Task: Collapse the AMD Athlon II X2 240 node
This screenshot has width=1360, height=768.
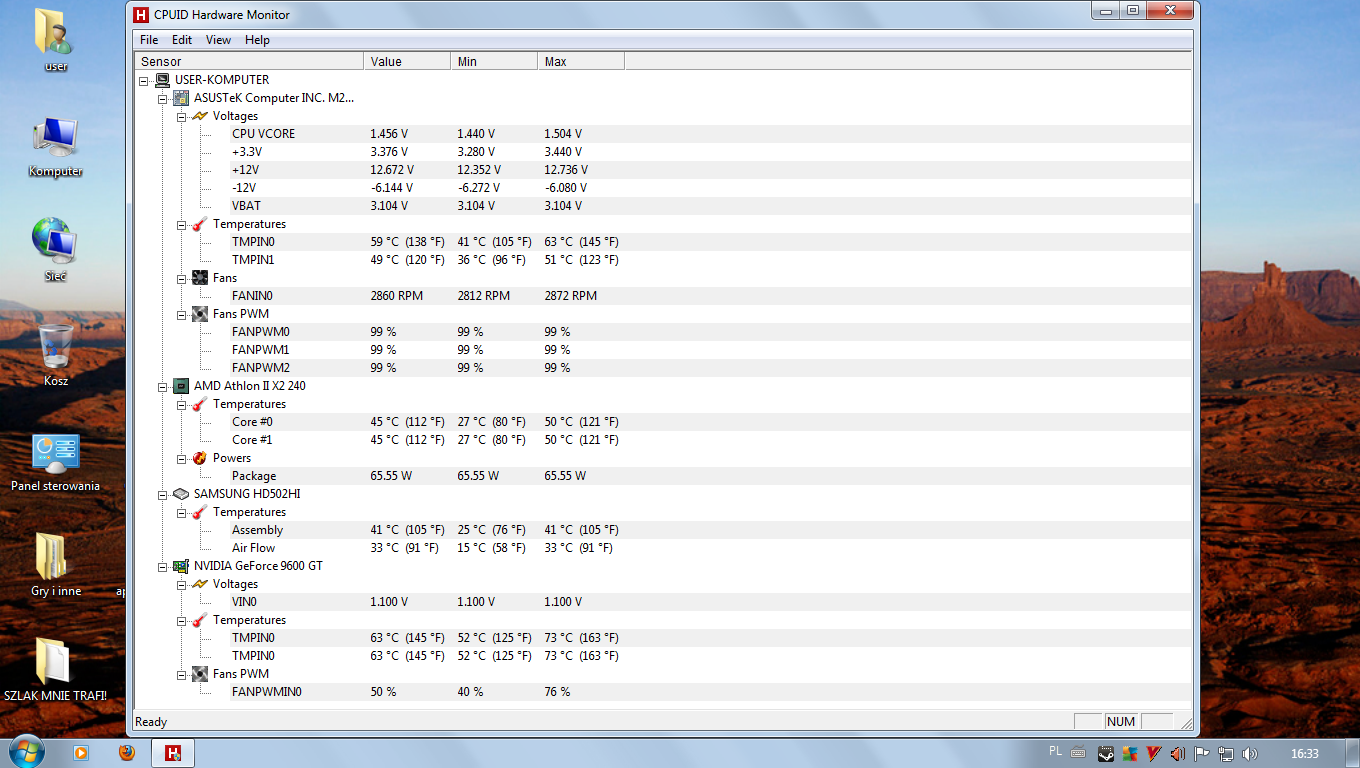Action: pos(163,386)
